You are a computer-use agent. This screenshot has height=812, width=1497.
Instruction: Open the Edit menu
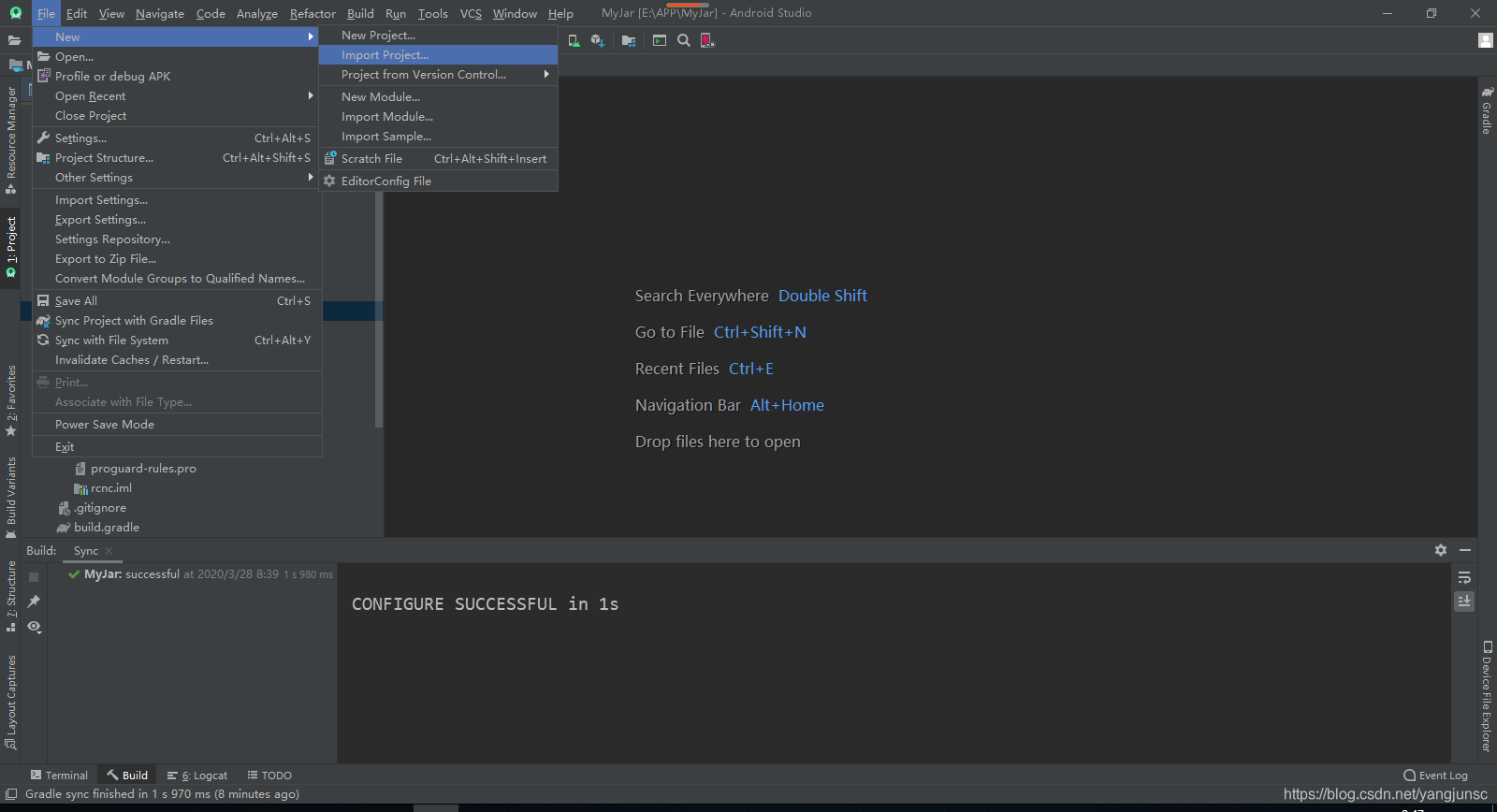point(77,13)
